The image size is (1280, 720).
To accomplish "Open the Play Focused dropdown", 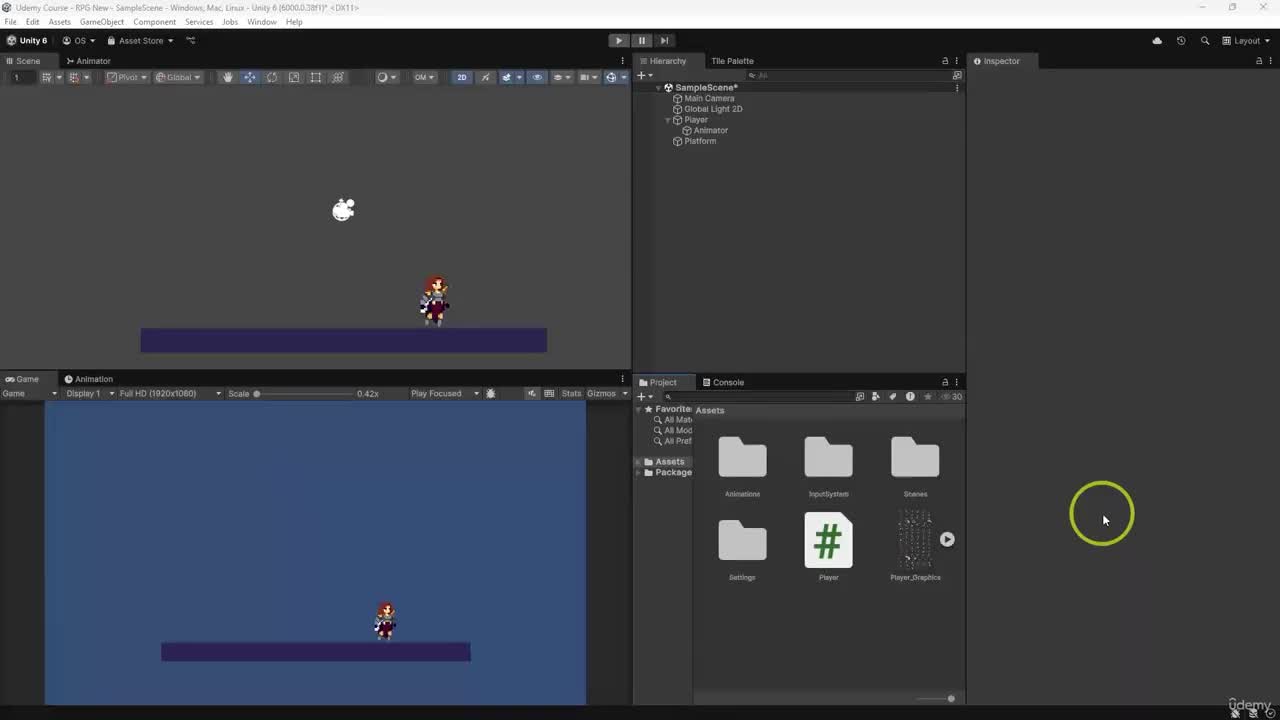I will [x=445, y=394].
